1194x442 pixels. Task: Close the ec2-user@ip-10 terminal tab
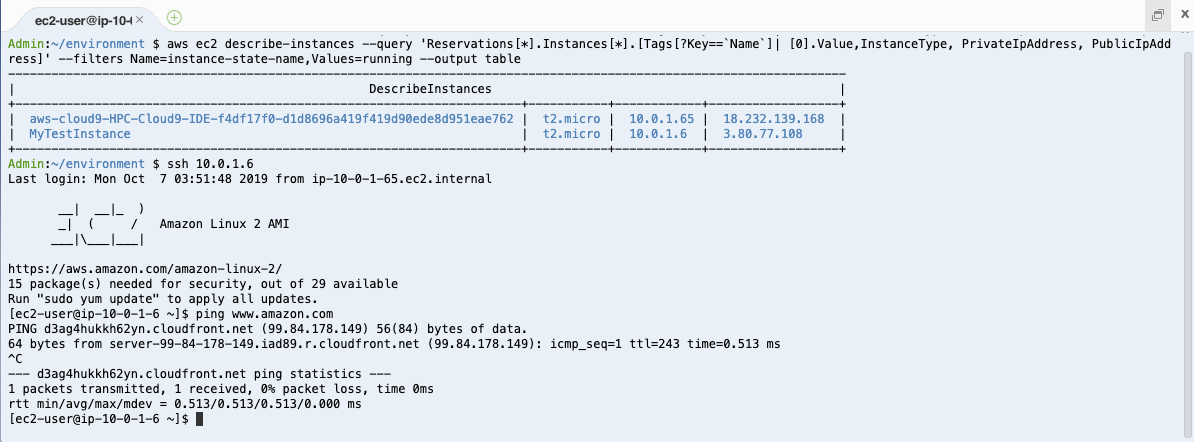tap(140, 19)
